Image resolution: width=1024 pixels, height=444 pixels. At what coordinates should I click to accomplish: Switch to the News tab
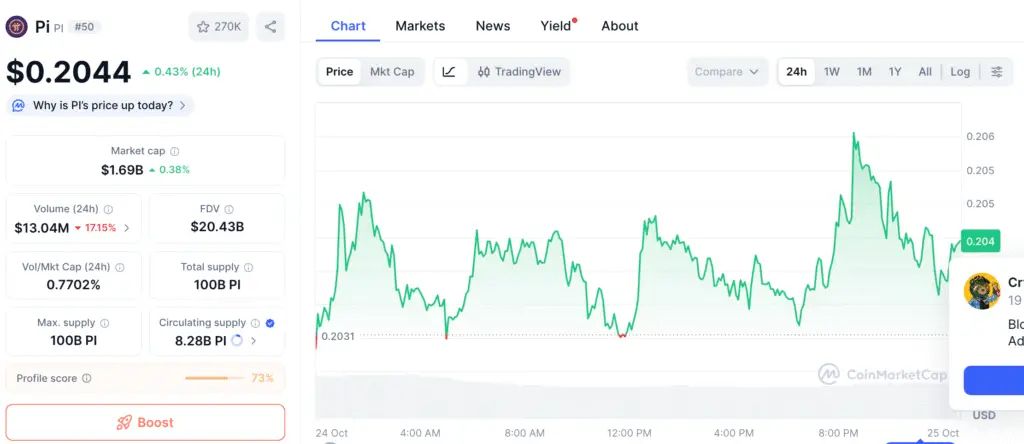(x=493, y=26)
